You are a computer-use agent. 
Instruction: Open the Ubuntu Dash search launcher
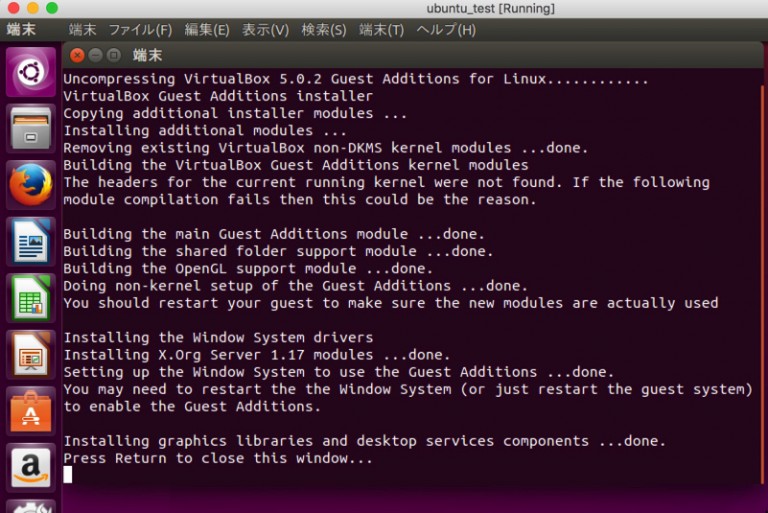(30, 71)
